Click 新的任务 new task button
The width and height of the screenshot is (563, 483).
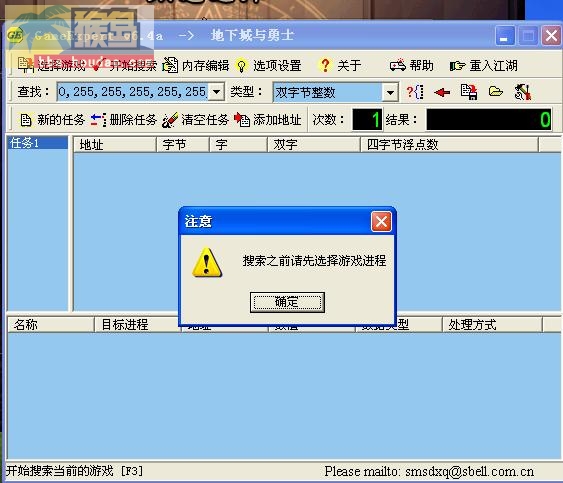tap(52, 120)
